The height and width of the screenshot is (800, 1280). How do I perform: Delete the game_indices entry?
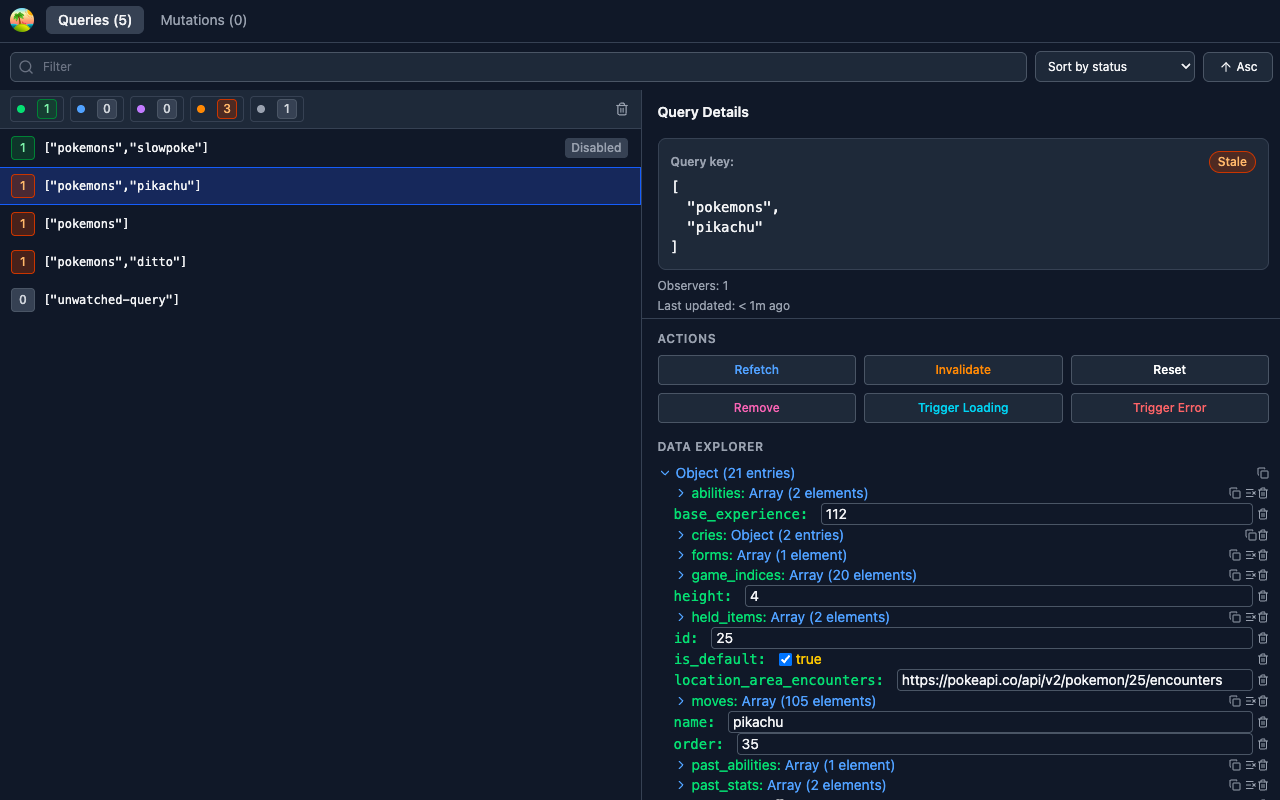[x=1263, y=575]
